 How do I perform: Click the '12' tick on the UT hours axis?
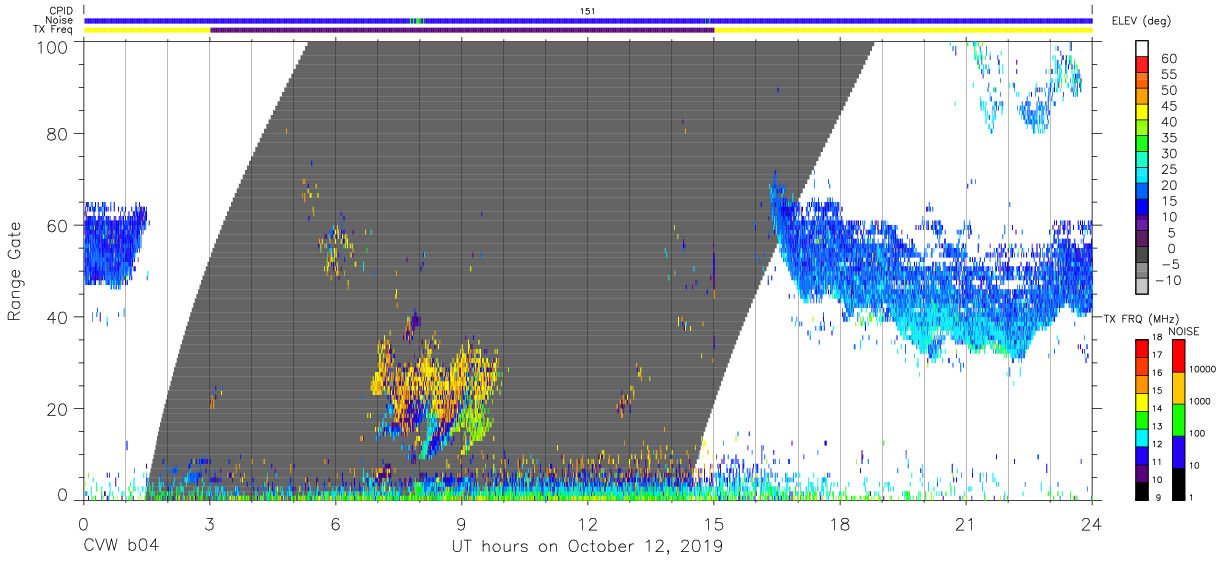point(588,524)
